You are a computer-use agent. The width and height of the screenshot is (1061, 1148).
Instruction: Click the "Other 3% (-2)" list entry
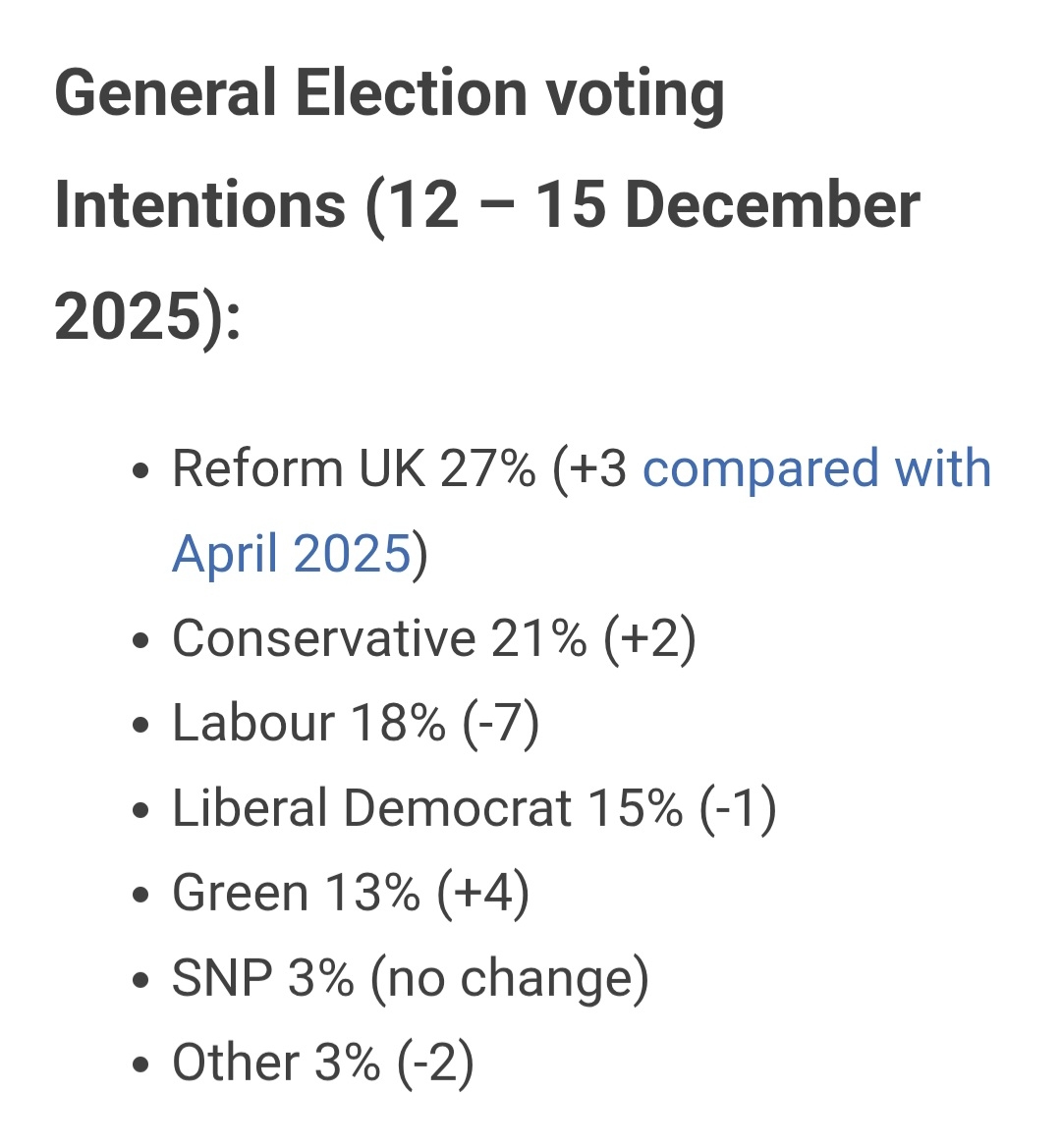322,1064
